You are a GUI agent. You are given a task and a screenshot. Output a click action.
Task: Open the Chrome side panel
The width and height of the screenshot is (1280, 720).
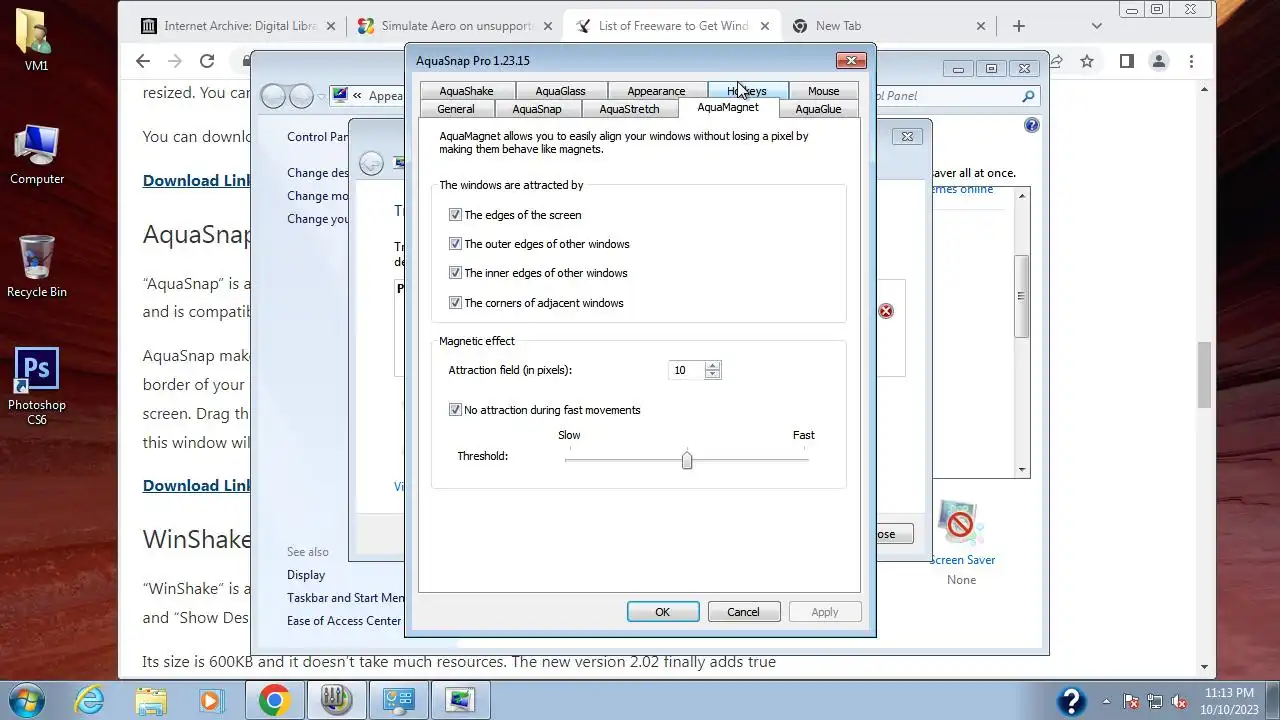1126,61
